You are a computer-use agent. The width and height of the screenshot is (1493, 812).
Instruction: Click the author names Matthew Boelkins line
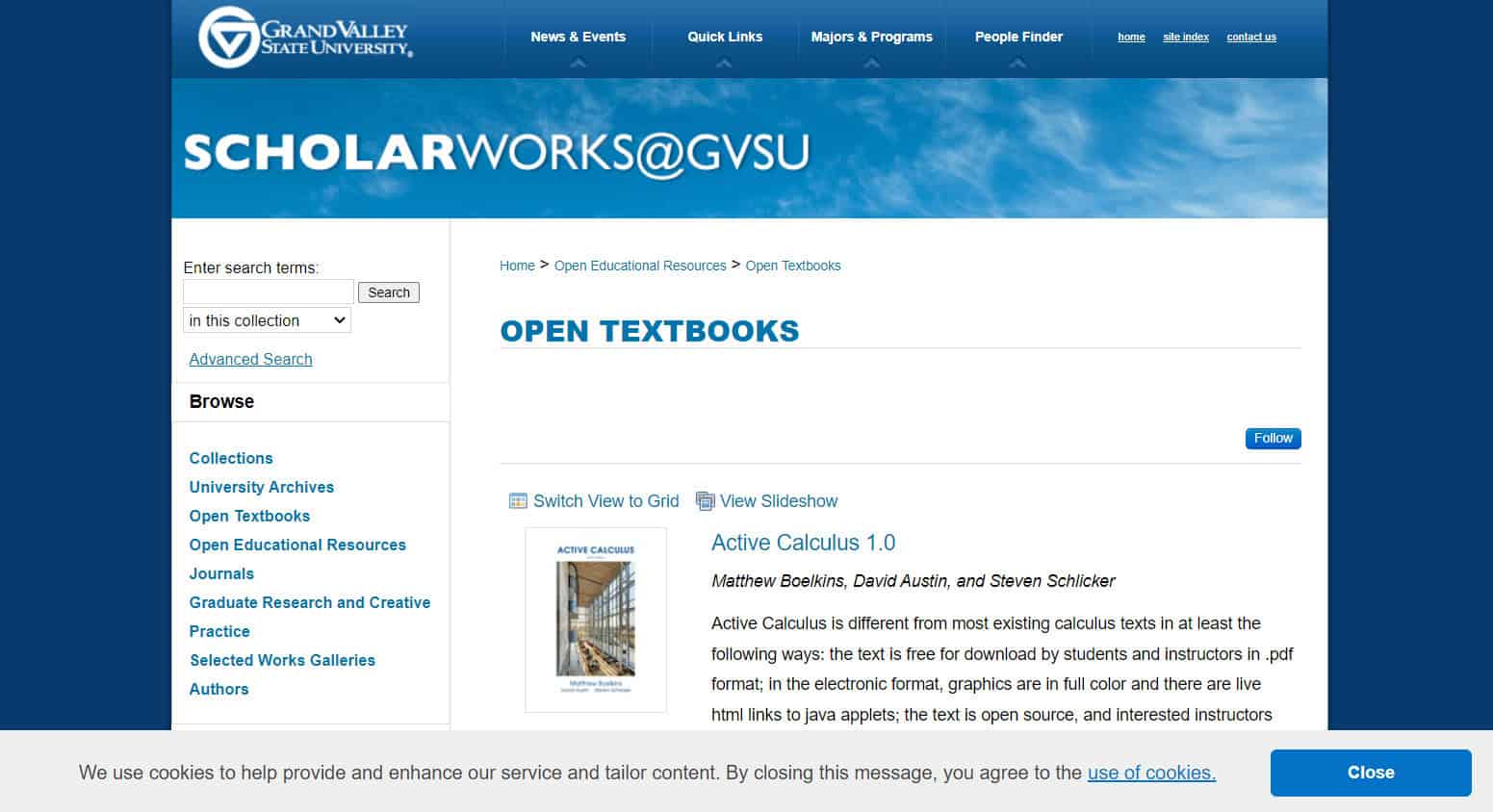pyautogui.click(x=913, y=581)
